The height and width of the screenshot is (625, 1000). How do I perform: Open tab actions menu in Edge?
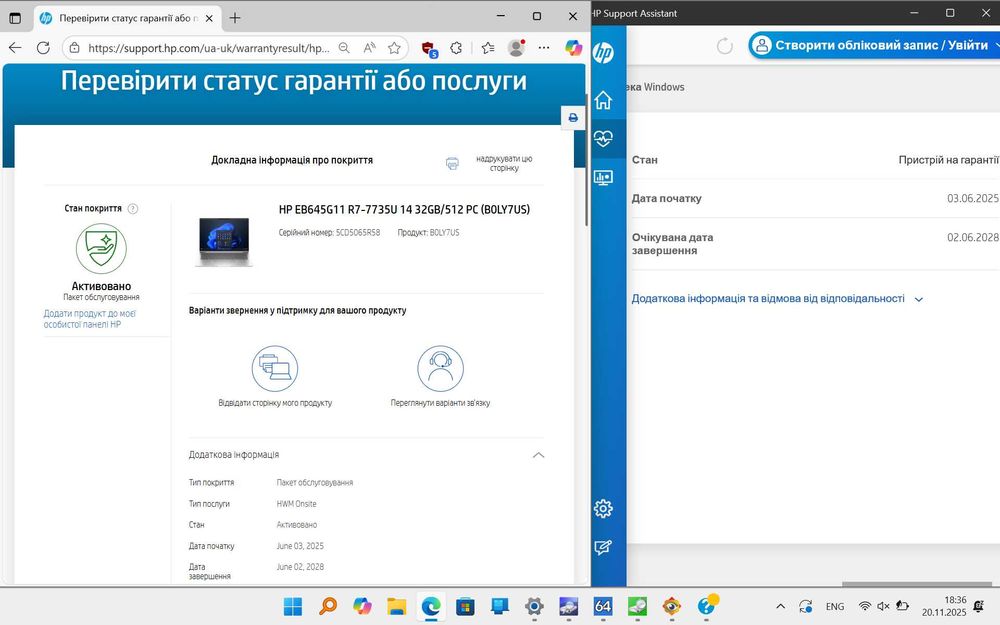click(15, 18)
